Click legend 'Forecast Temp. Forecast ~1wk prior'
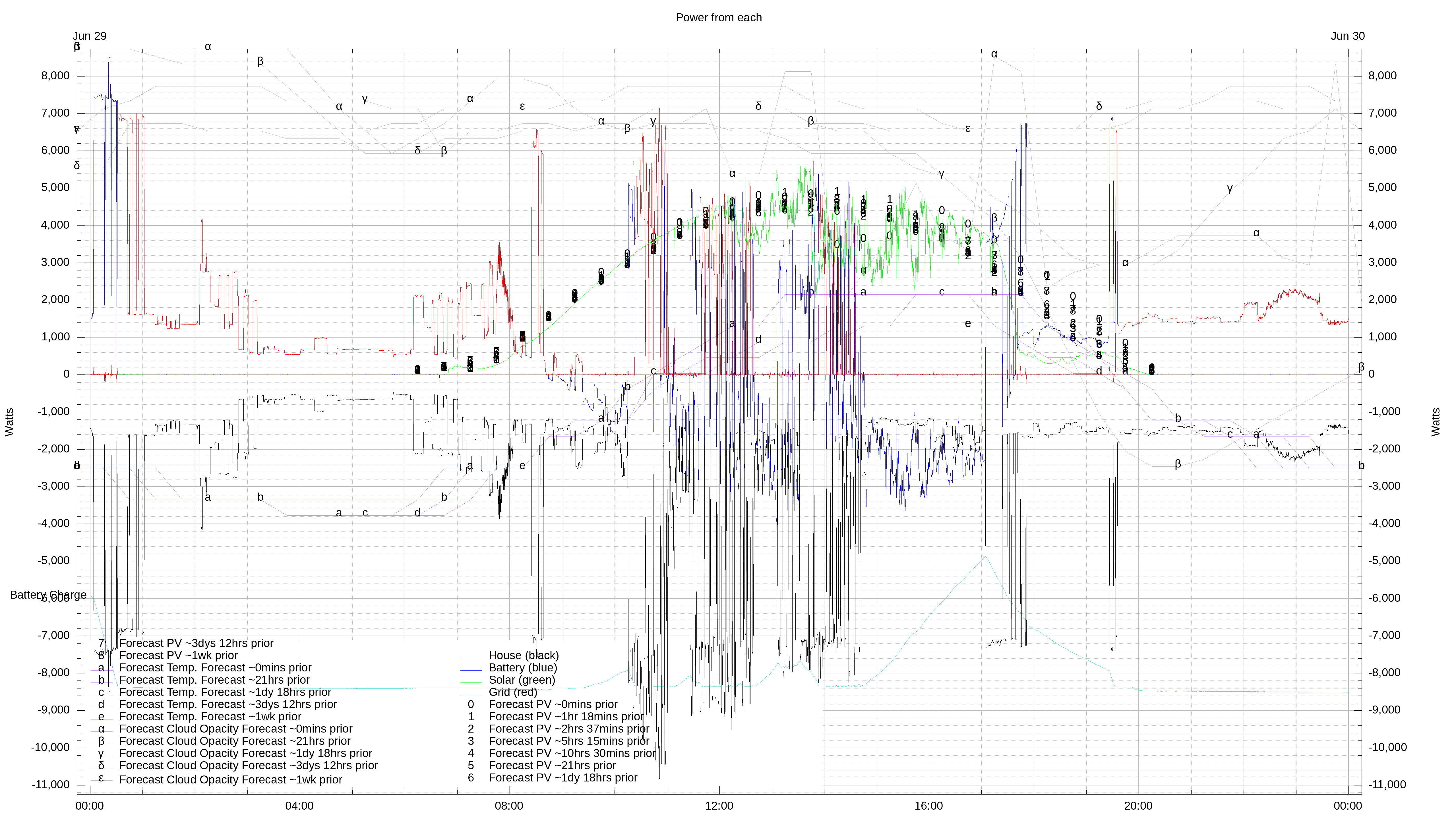1456x819 pixels. (210, 717)
